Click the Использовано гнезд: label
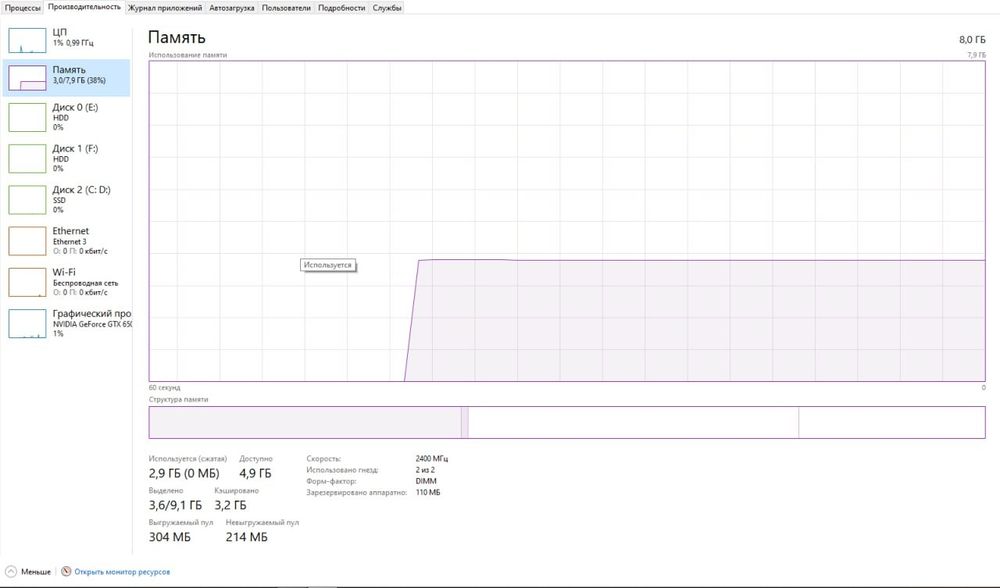 (342, 470)
